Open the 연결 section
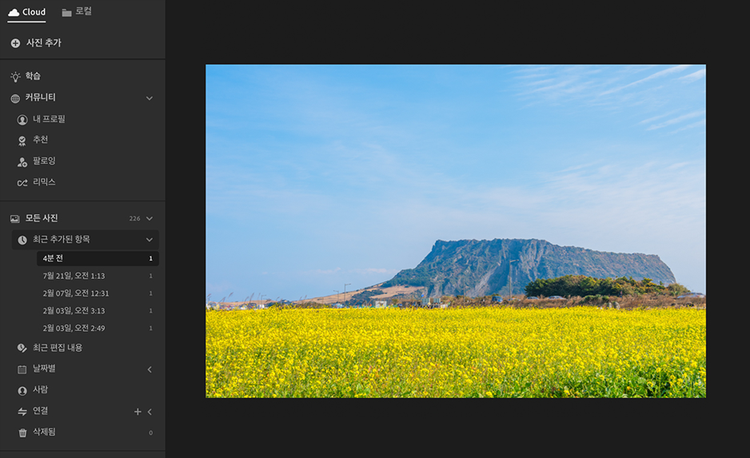Image resolution: width=750 pixels, height=458 pixels. (40, 411)
